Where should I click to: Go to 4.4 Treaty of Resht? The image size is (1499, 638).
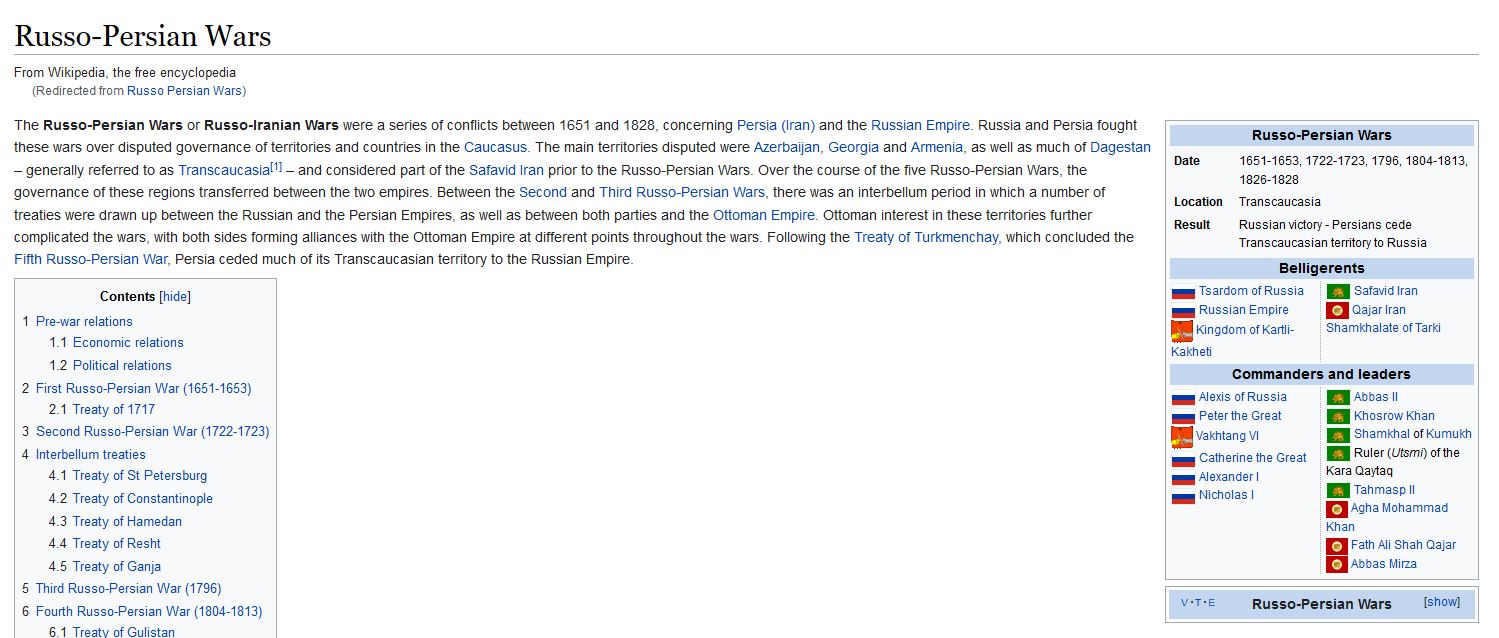tap(117, 544)
